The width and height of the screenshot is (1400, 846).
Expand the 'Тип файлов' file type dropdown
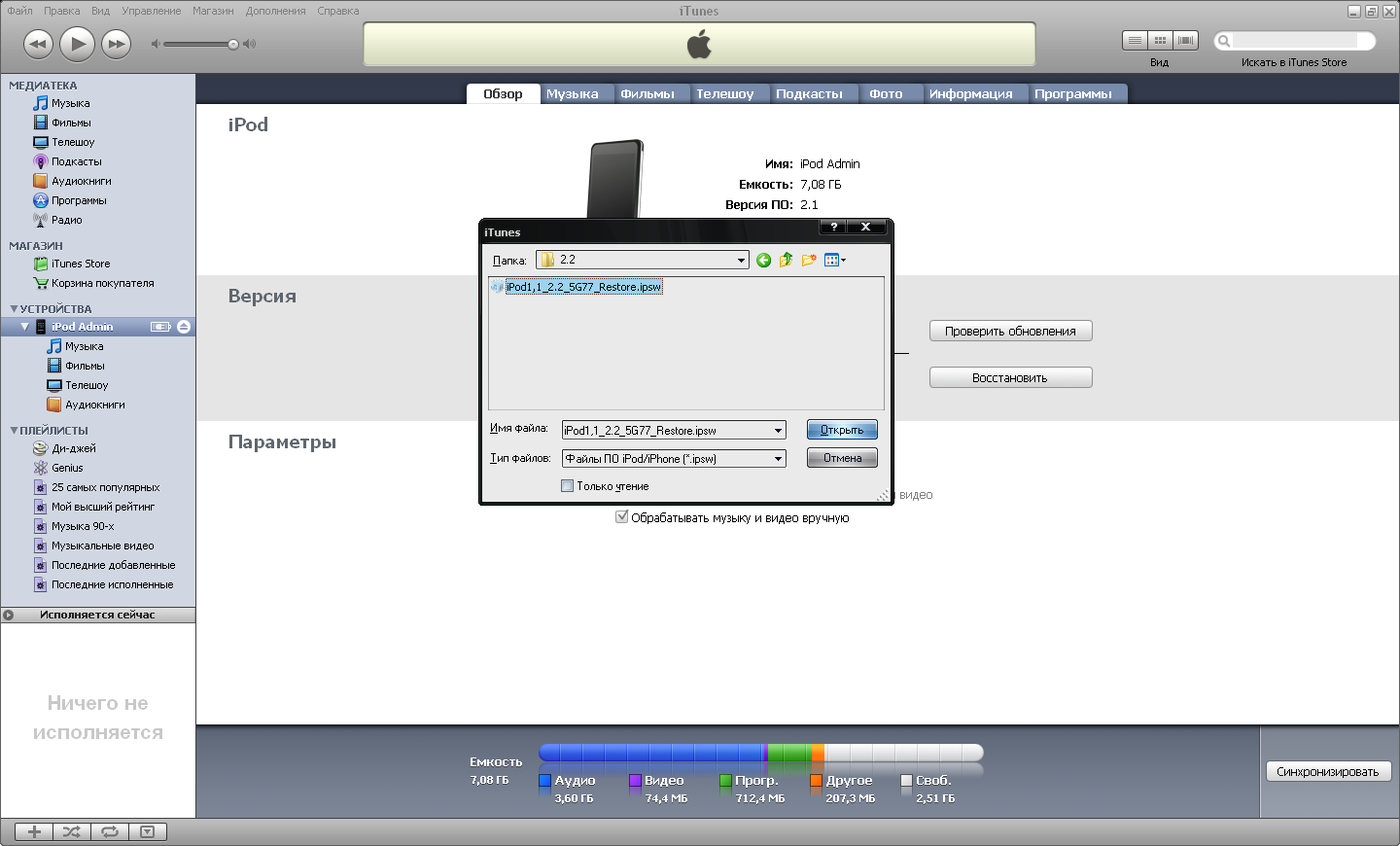tap(778, 459)
